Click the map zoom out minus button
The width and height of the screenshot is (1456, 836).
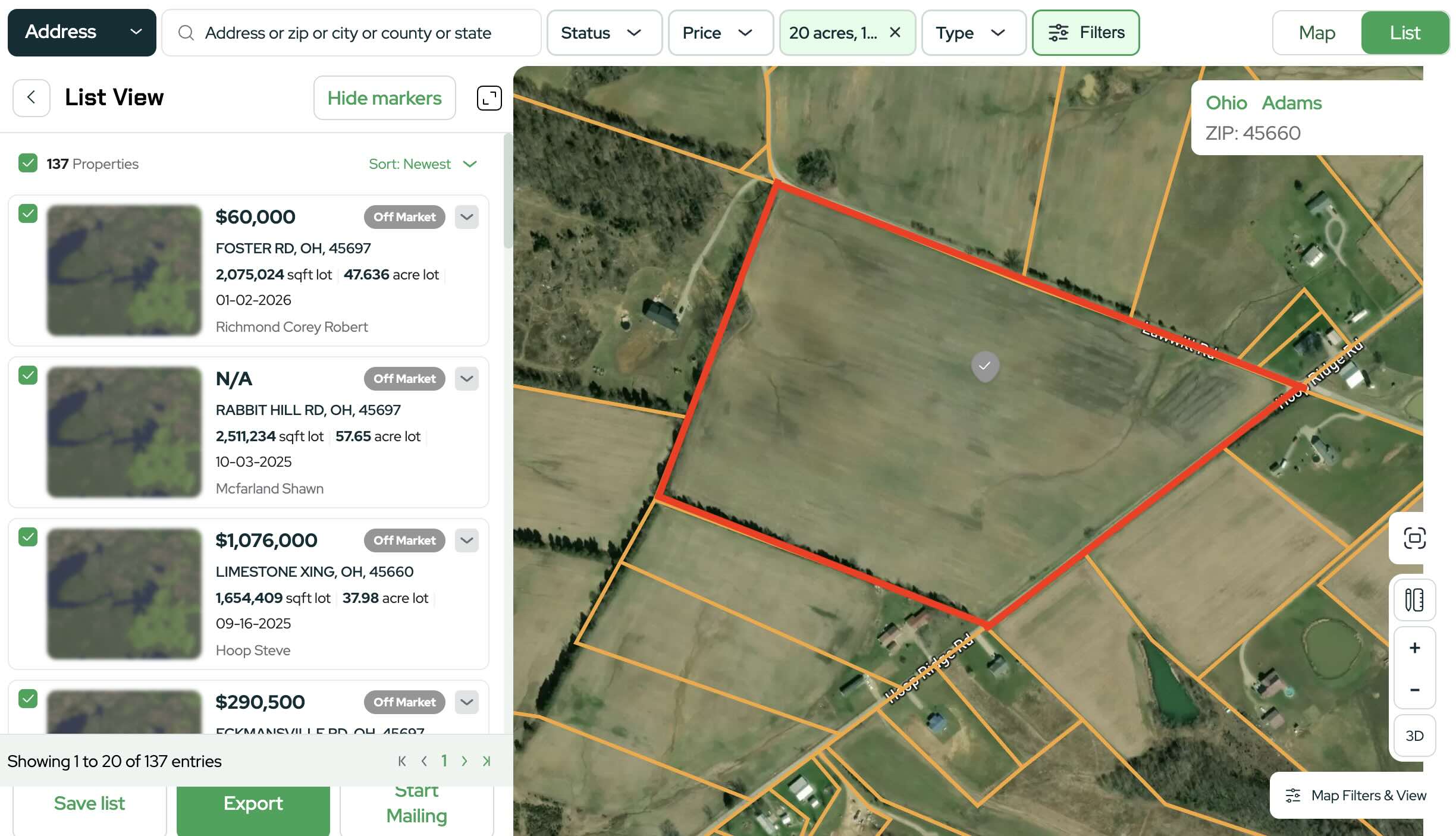click(x=1414, y=690)
